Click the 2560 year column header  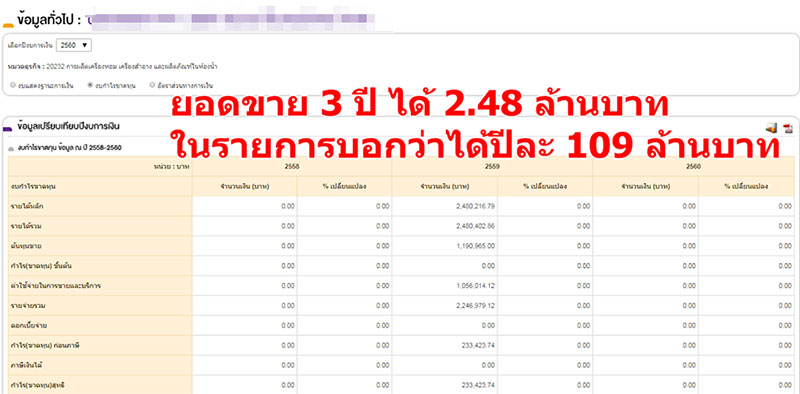693,166
